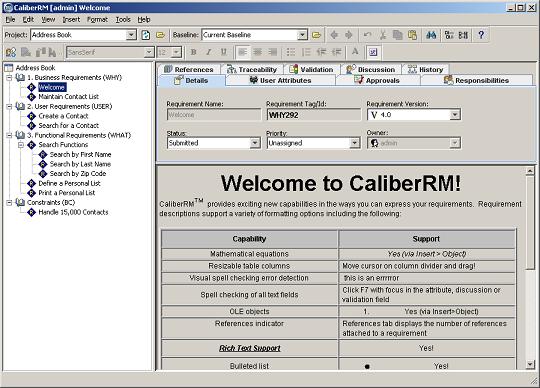Select Print a Personal List requirement

click(67, 193)
